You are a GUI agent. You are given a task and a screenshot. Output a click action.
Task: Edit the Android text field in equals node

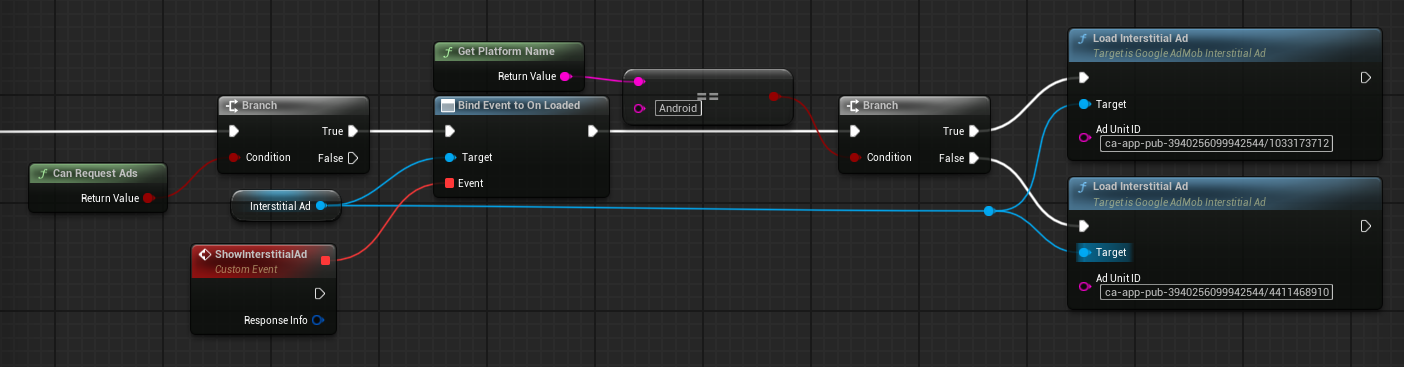(x=678, y=108)
